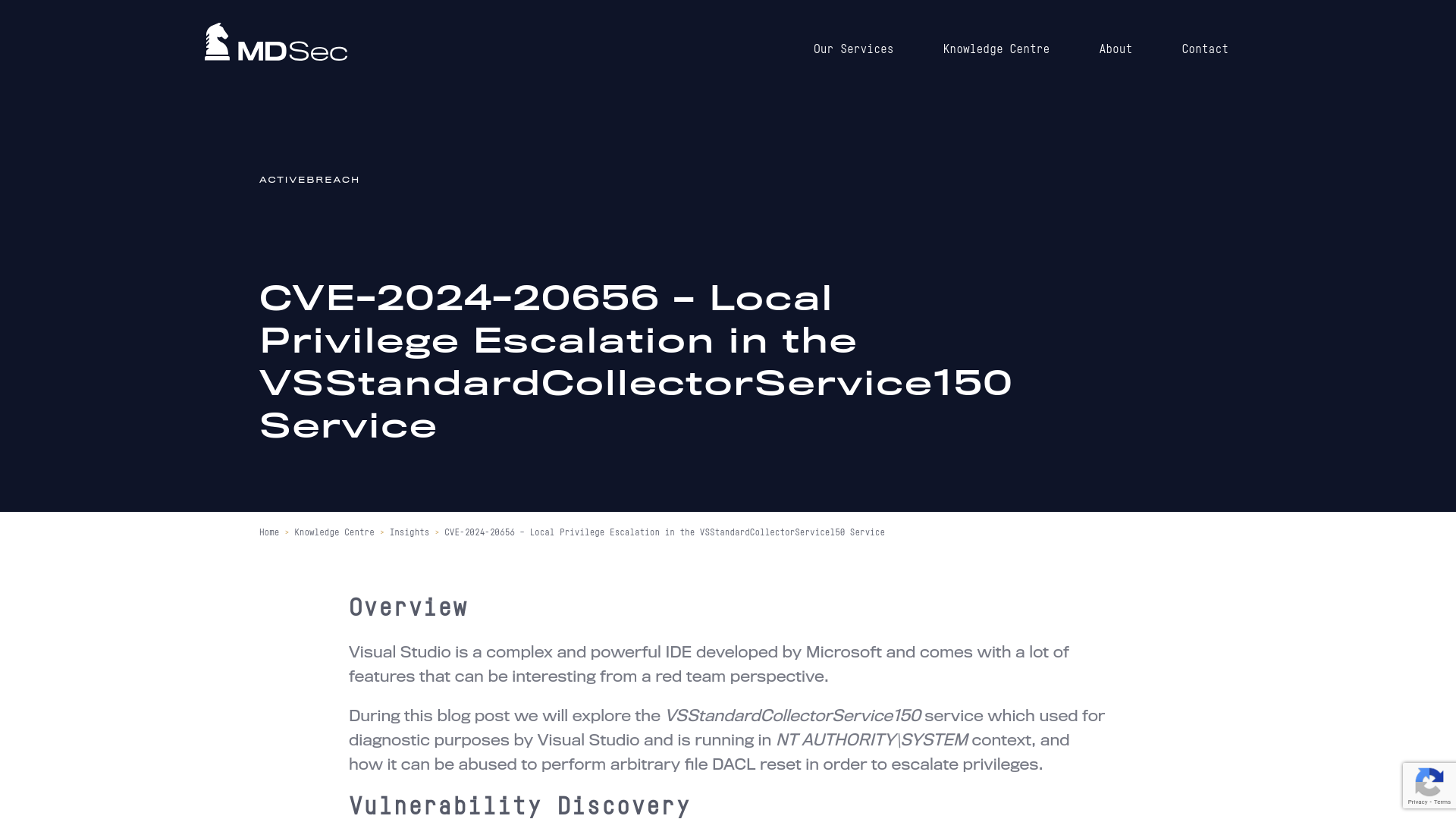Open the Our Services navigation menu
Screen dimensions: 1456x819
853,49
